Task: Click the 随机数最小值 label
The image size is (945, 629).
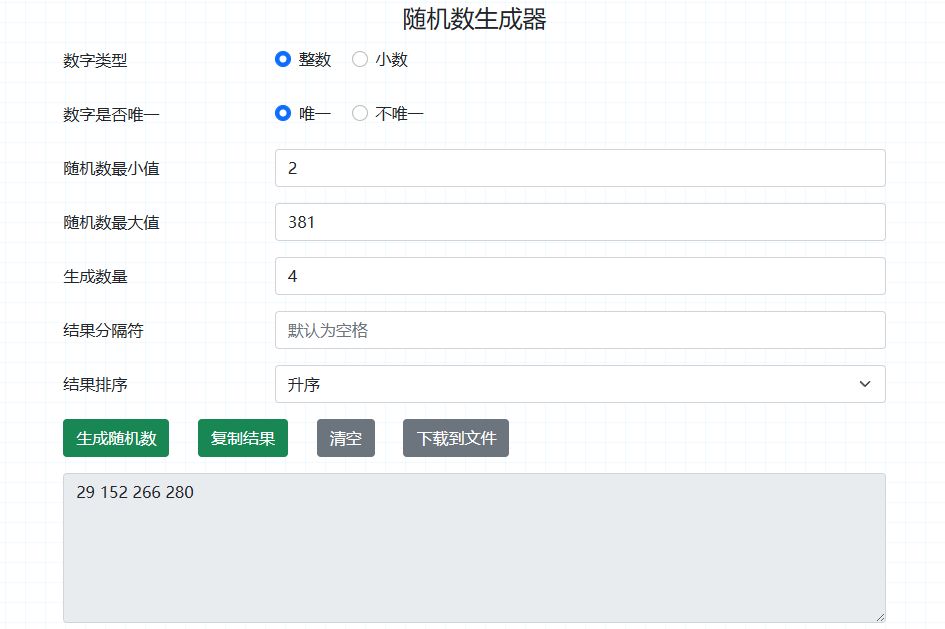Action: coord(111,169)
